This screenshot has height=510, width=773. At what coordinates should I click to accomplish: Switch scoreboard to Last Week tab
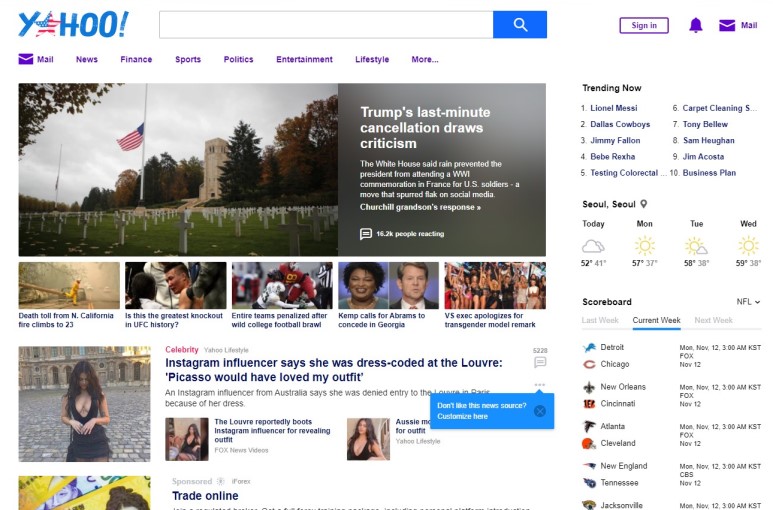point(600,320)
